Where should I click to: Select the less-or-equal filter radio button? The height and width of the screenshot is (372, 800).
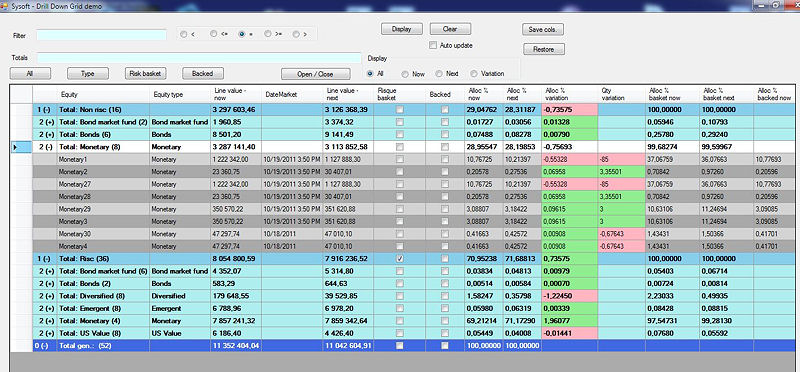(x=213, y=34)
